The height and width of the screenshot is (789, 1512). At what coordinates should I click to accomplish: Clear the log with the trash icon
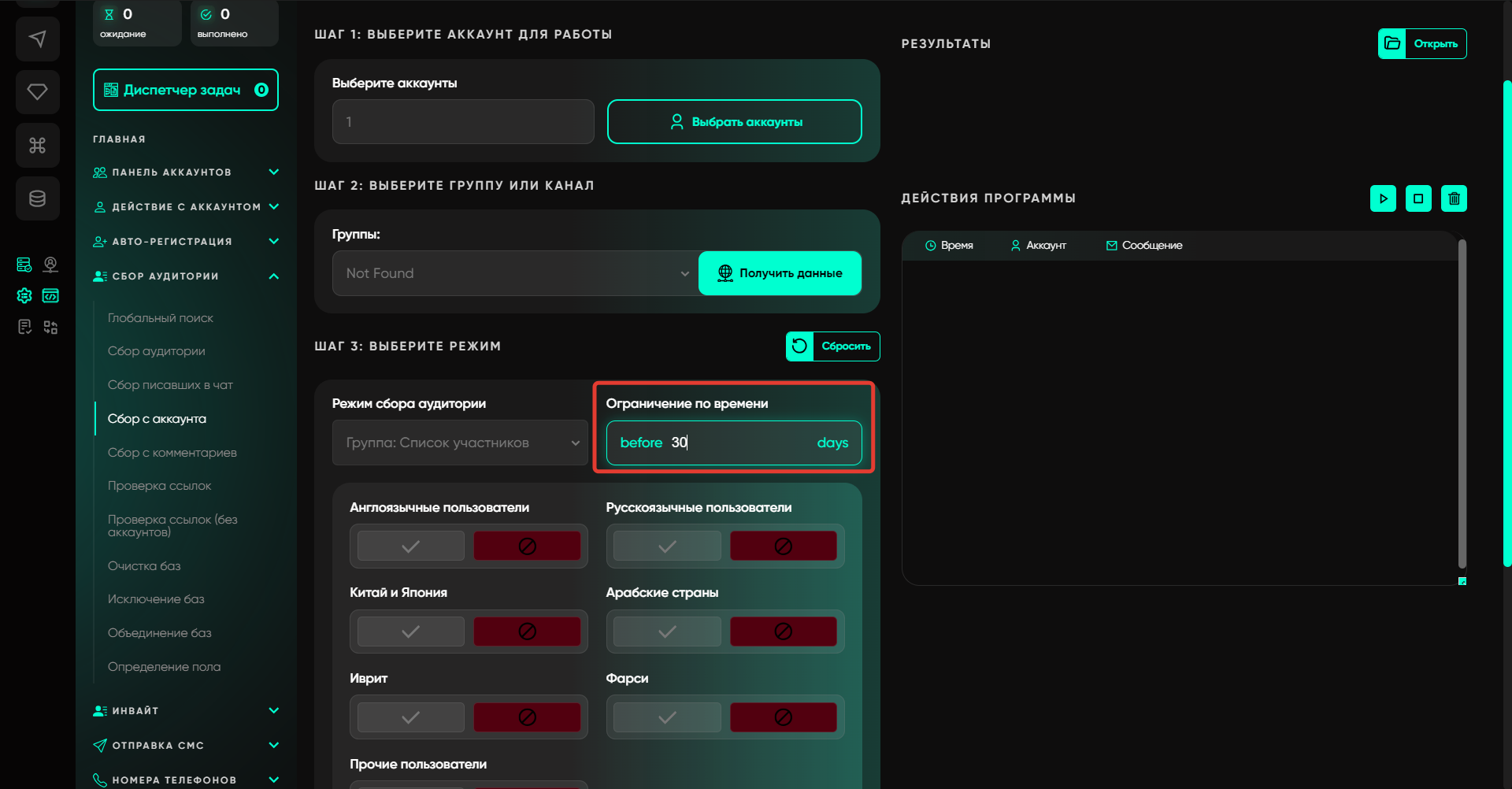pos(1454,198)
